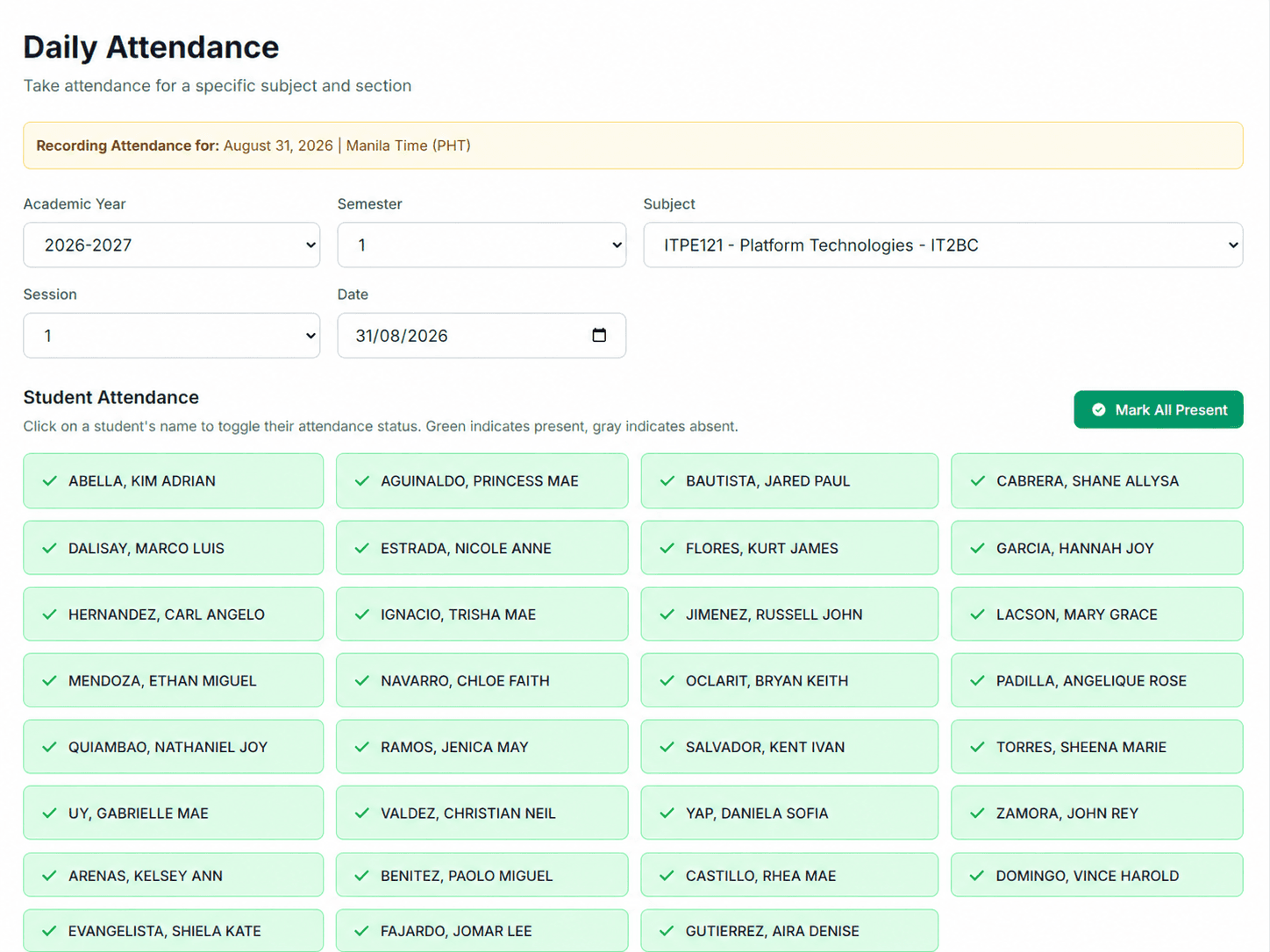
Task: Toggle TORRES, SHEENA MARIE to absent
Action: [x=1097, y=747]
